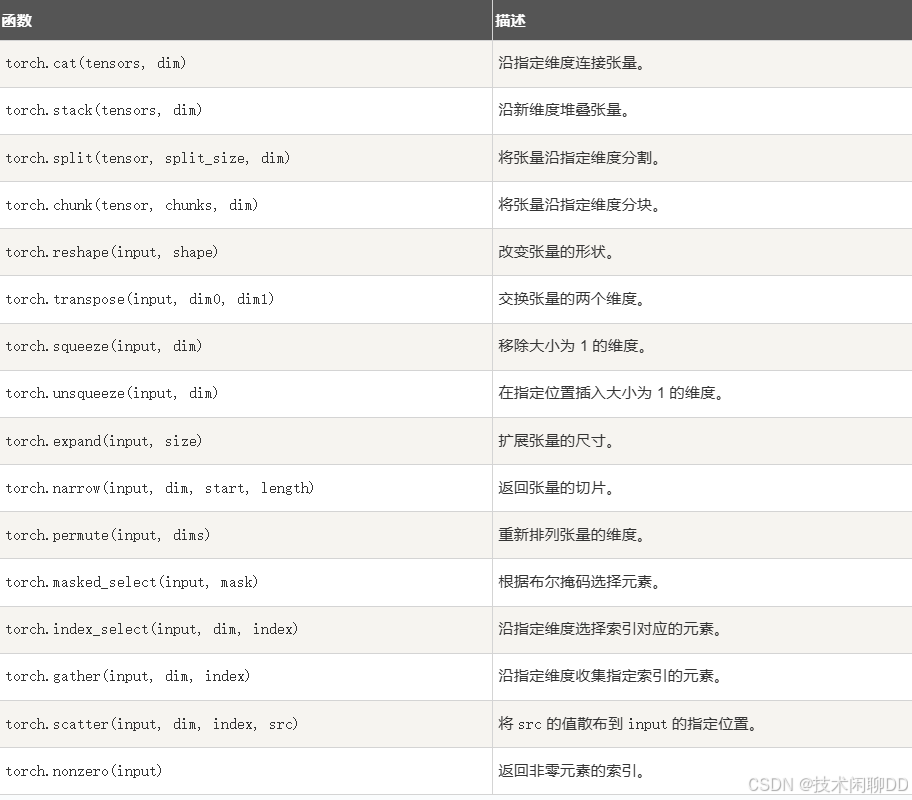The height and width of the screenshot is (800, 912).
Task: Click description 改变张量的形状。
Action: point(556,253)
